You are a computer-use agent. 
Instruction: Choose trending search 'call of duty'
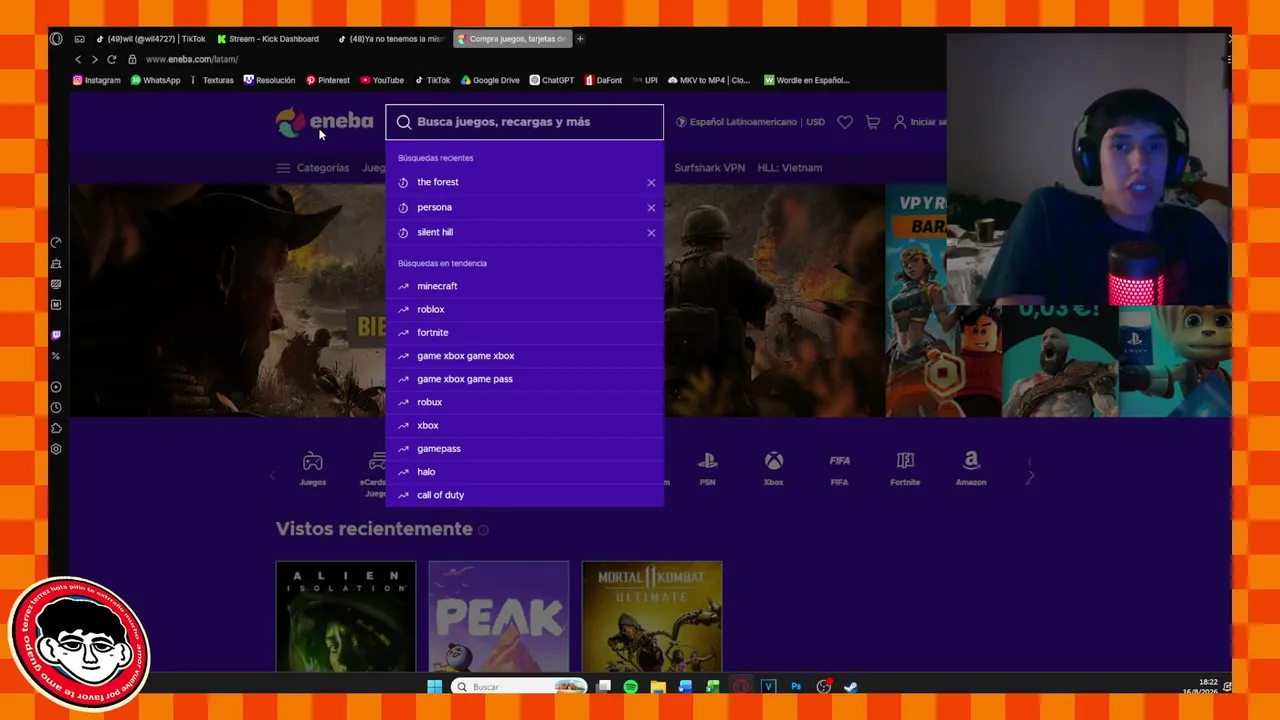(x=525, y=495)
